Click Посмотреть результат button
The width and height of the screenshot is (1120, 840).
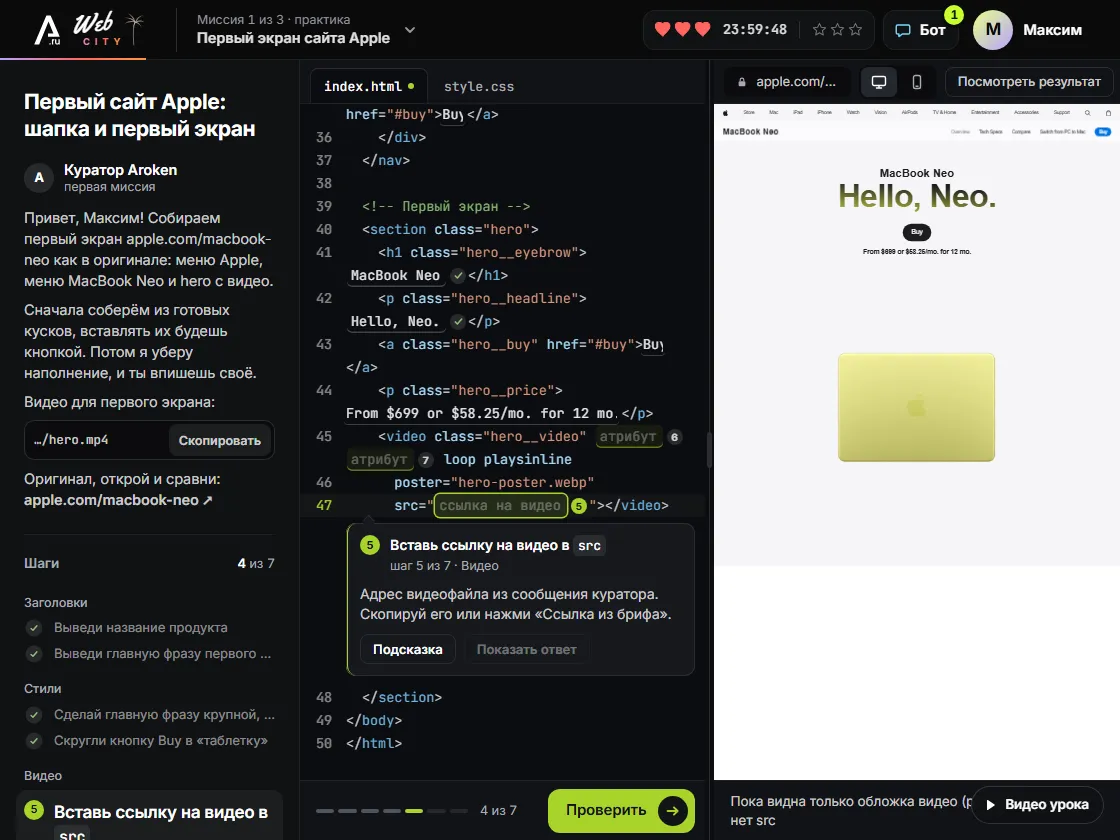(1029, 81)
